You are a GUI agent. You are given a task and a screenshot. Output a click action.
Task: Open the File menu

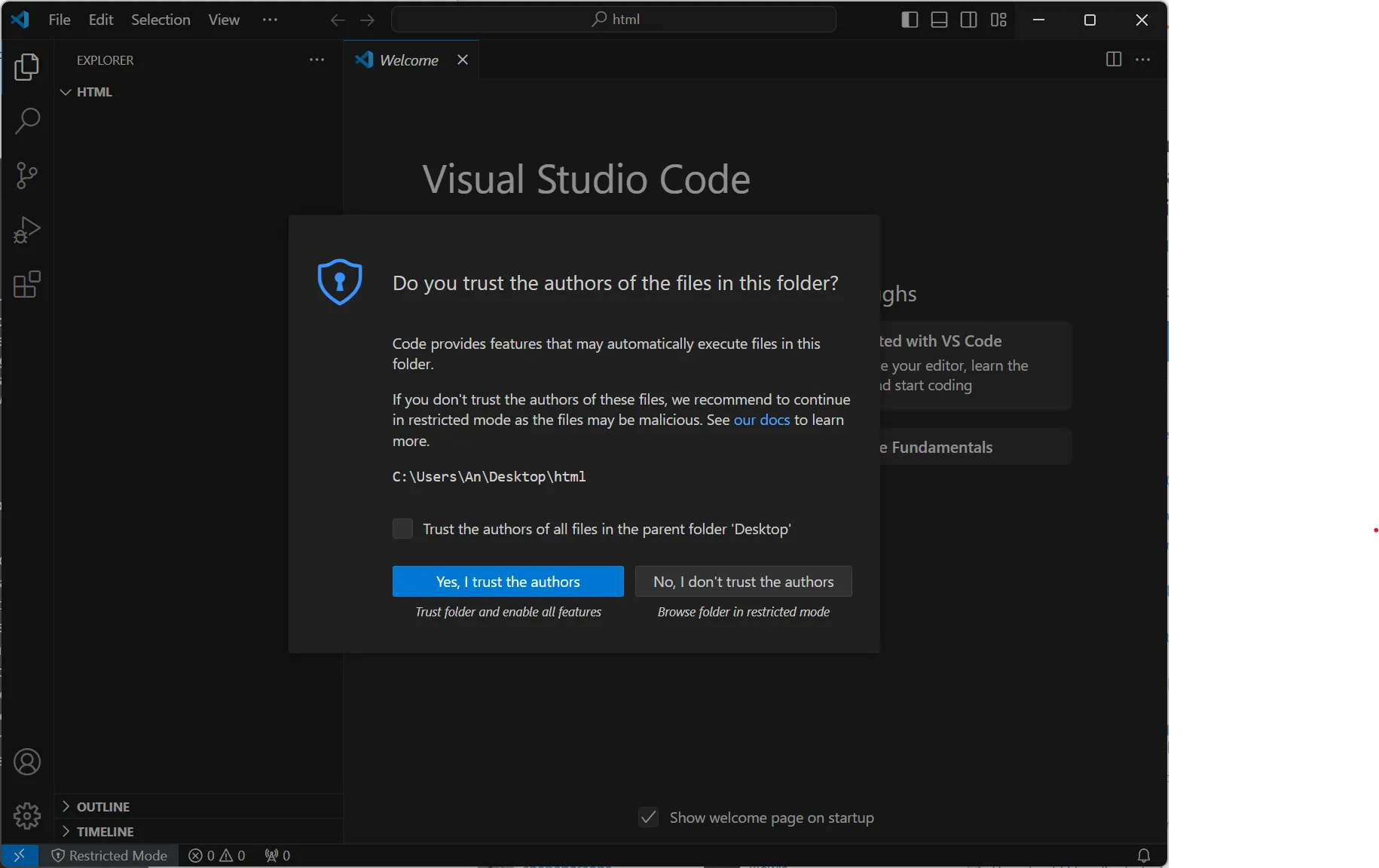60,20
